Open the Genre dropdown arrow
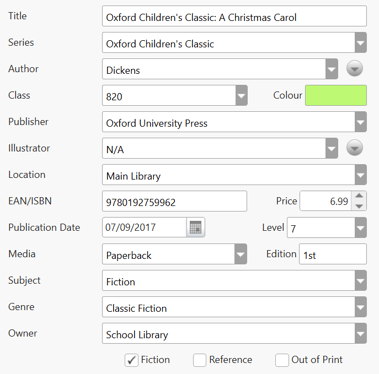This screenshot has height=374, width=379. click(x=361, y=307)
